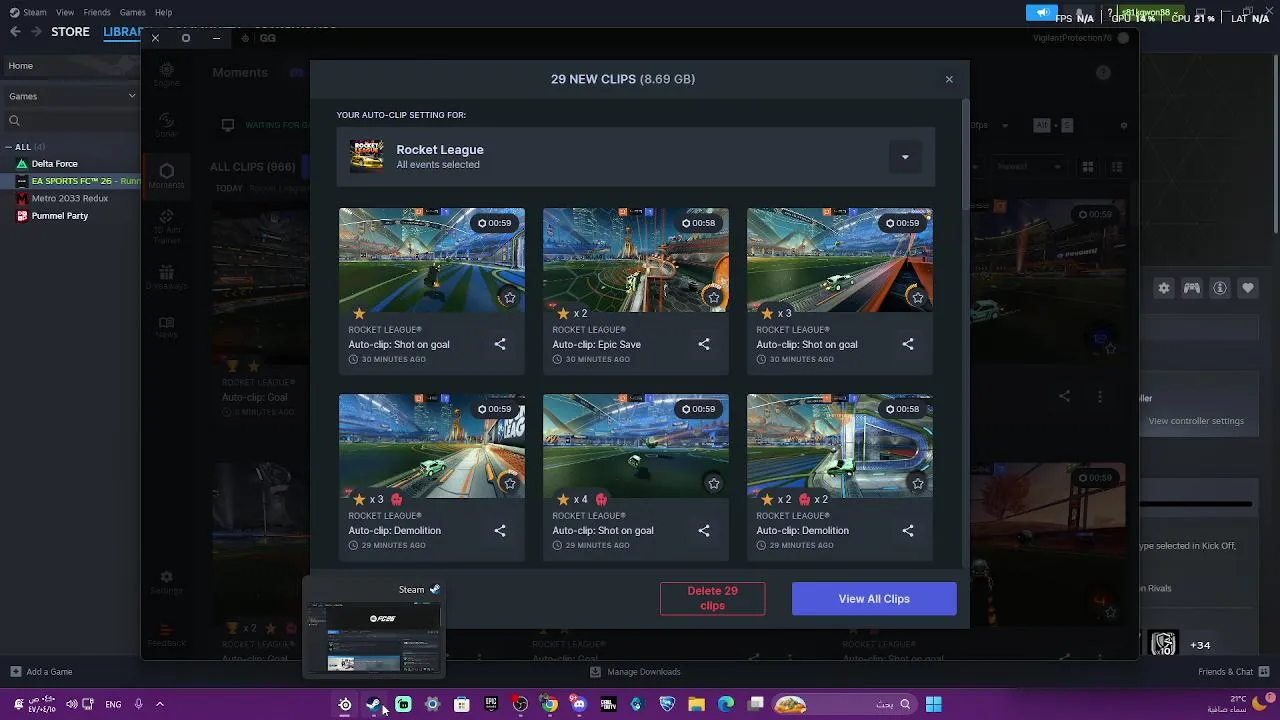Go forward in Steam navigation

point(36,32)
